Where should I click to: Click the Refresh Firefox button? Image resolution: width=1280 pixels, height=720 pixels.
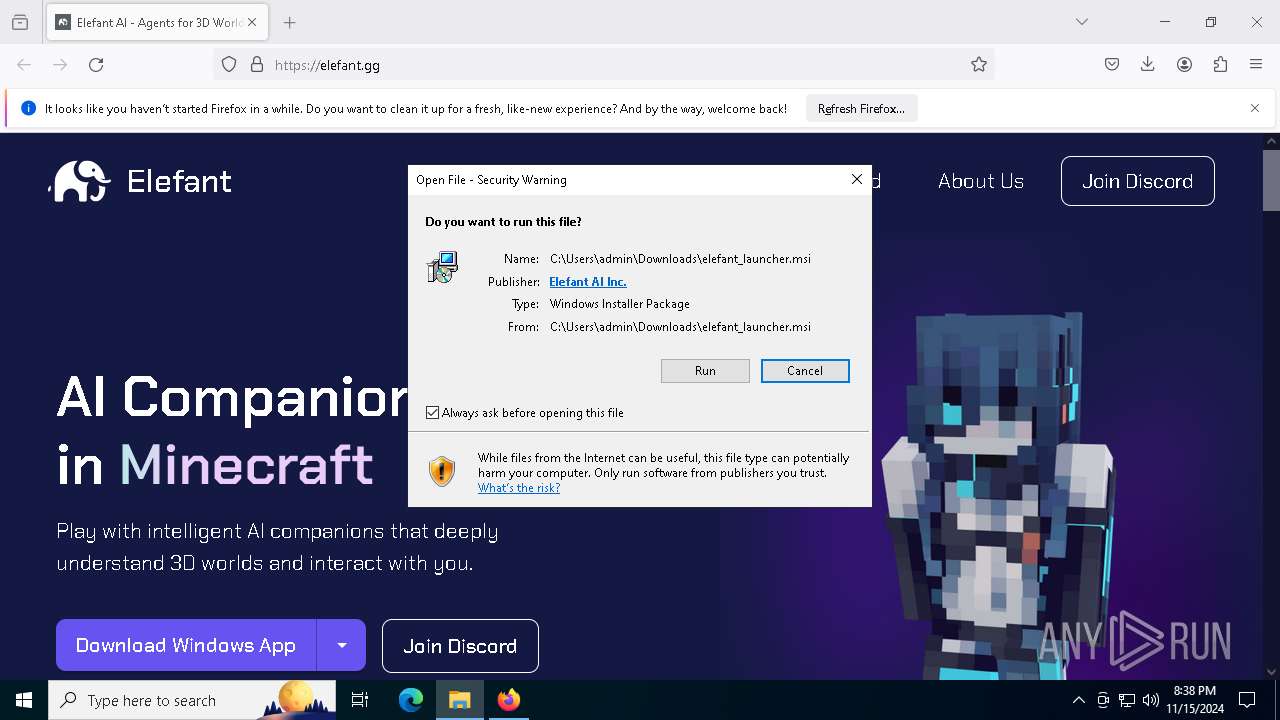(861, 109)
